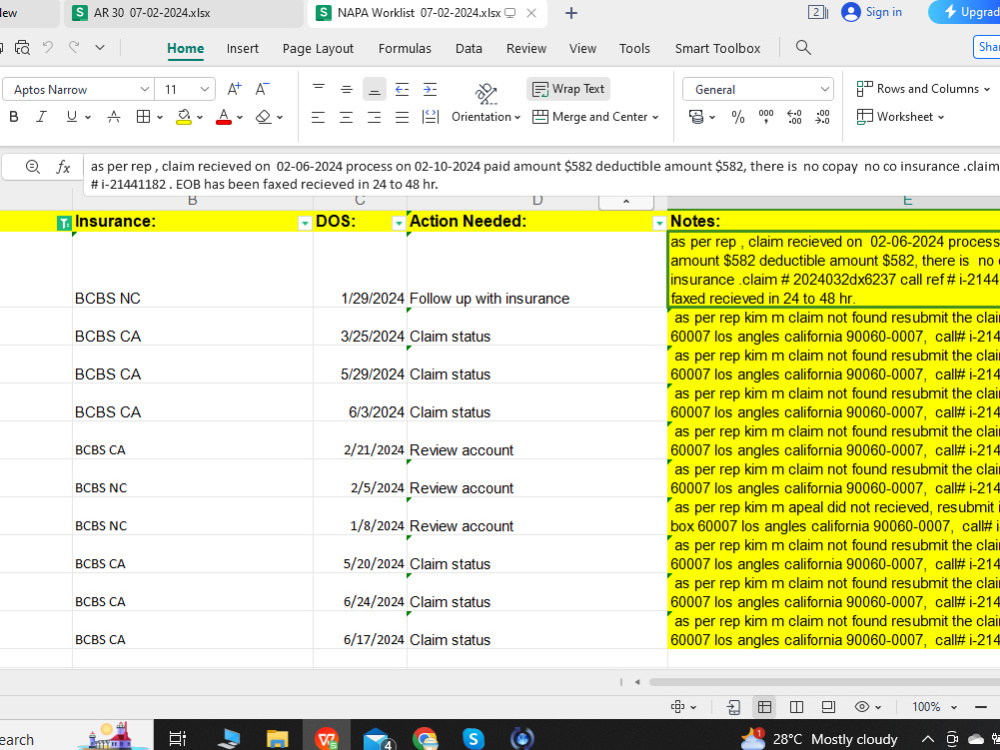Screen dimensions: 1000x750
Task: Click the zoom magnifier beside formula bar
Action: point(33,167)
